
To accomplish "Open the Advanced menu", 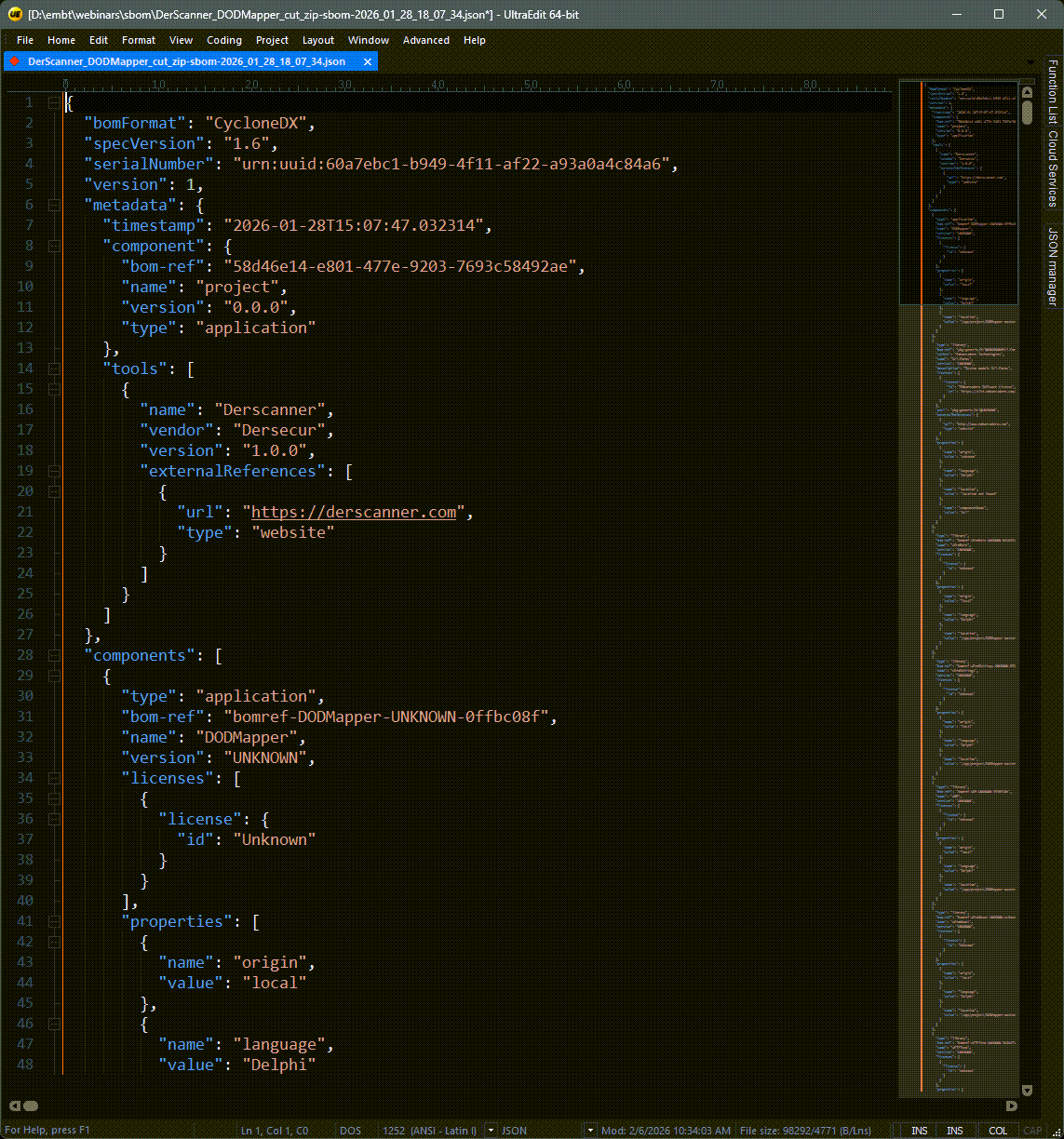I will click(426, 40).
